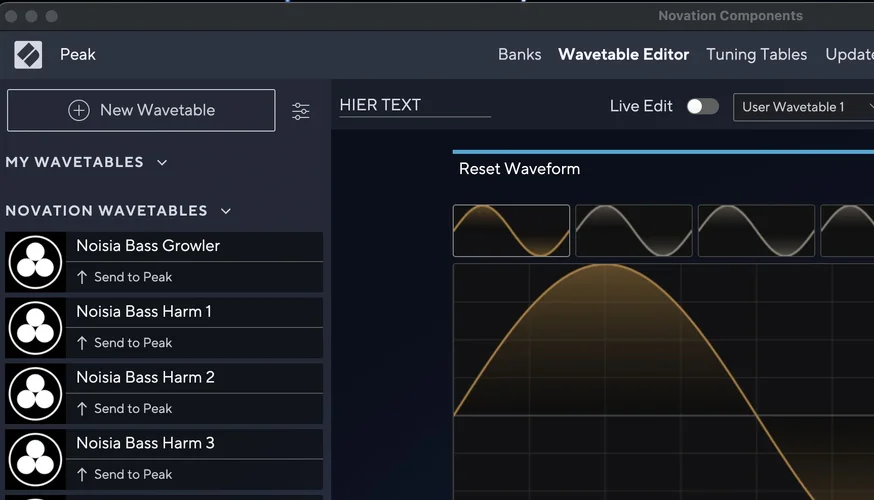874x500 pixels.
Task: Click the upload arrow under Noisia Bass Harm 2
Action: pos(82,409)
